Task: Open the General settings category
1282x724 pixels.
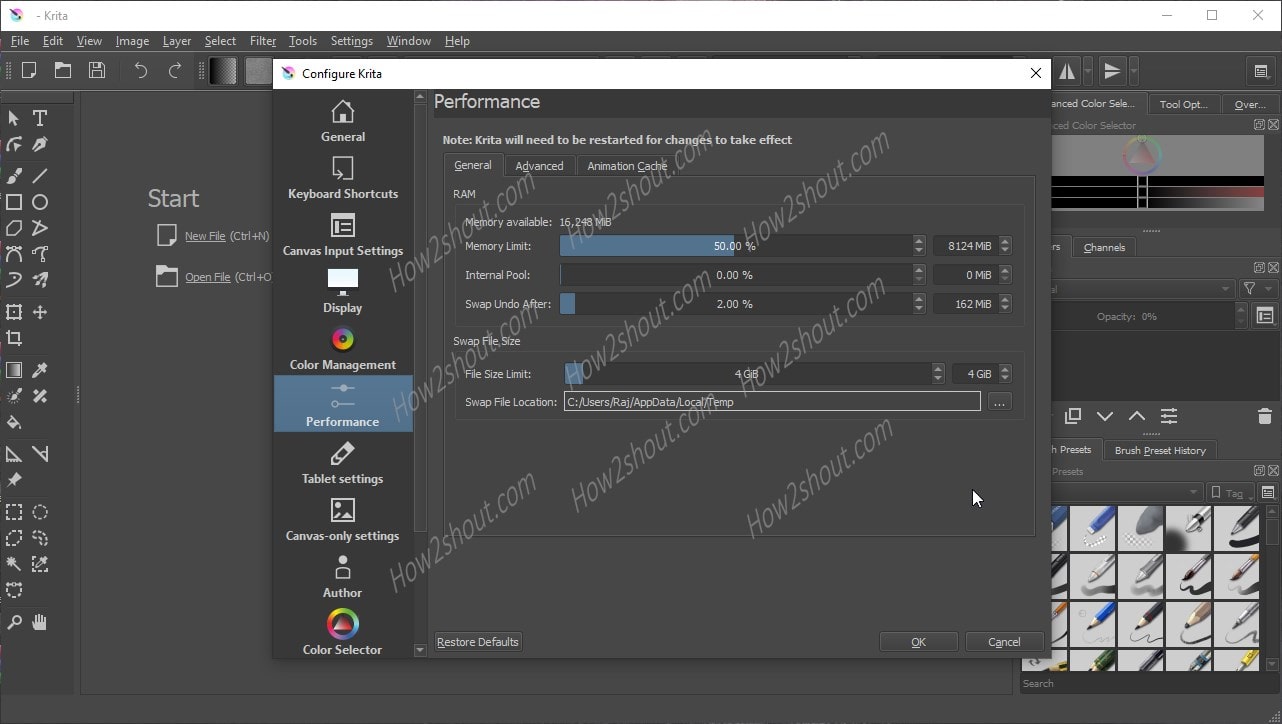Action: pos(343,121)
